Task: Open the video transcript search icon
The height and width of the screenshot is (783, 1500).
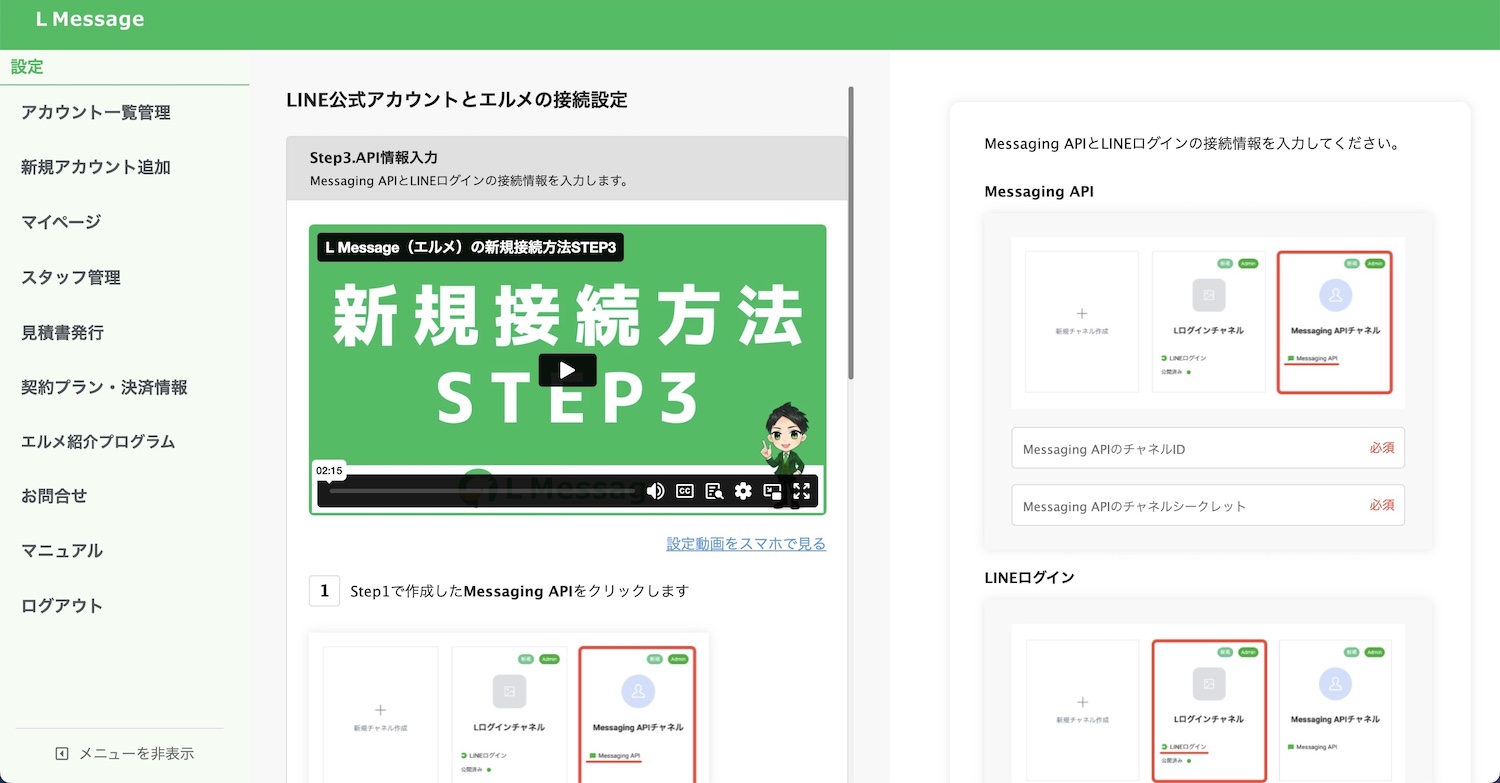Action: click(x=714, y=491)
